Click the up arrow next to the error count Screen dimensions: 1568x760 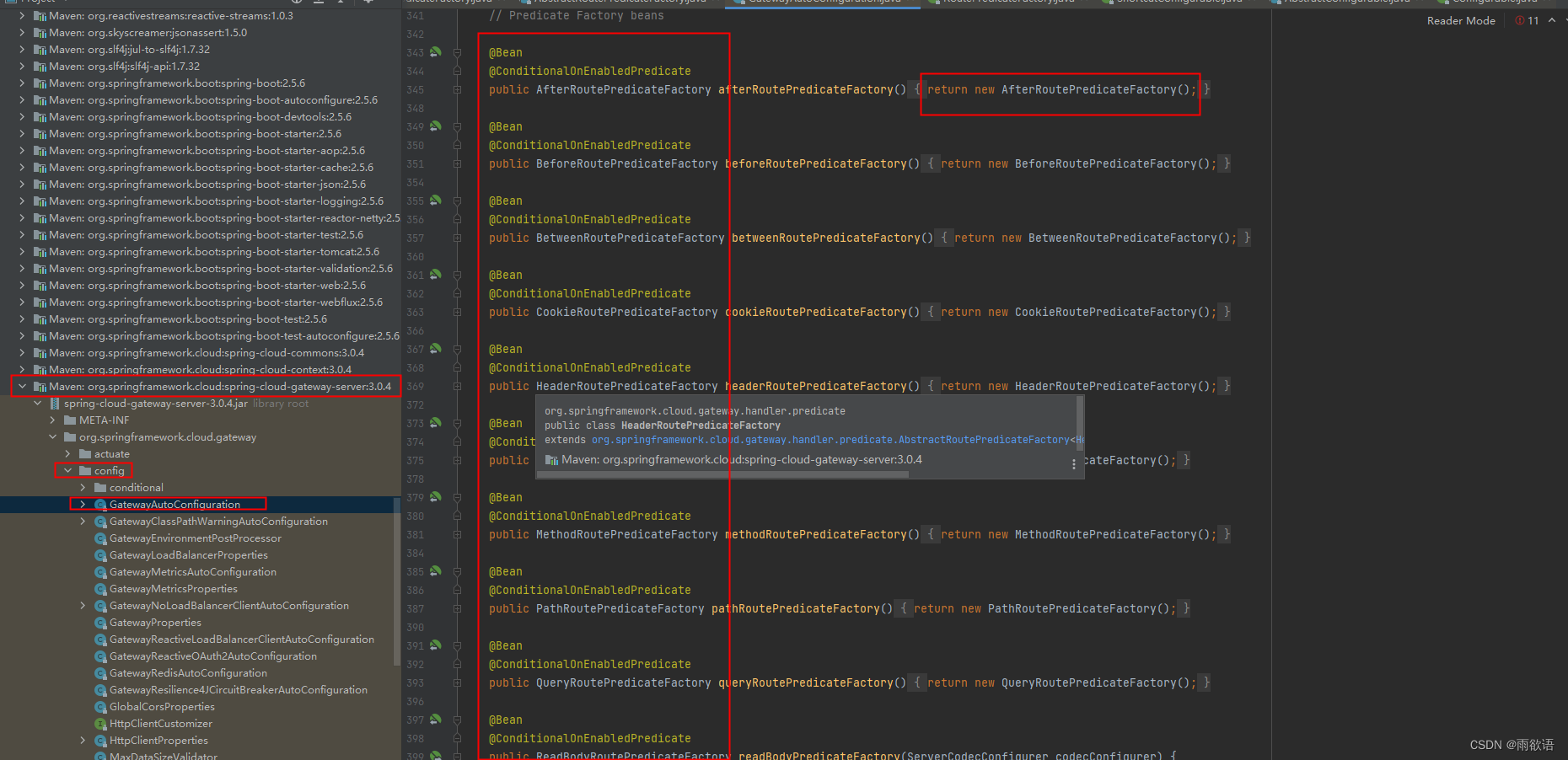point(1552,20)
